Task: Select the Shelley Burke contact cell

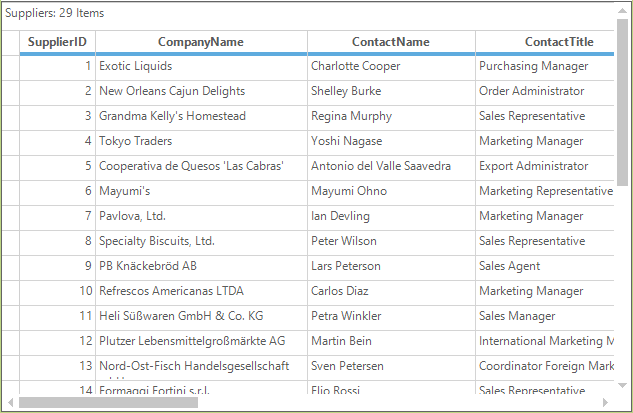Action: coord(391,93)
